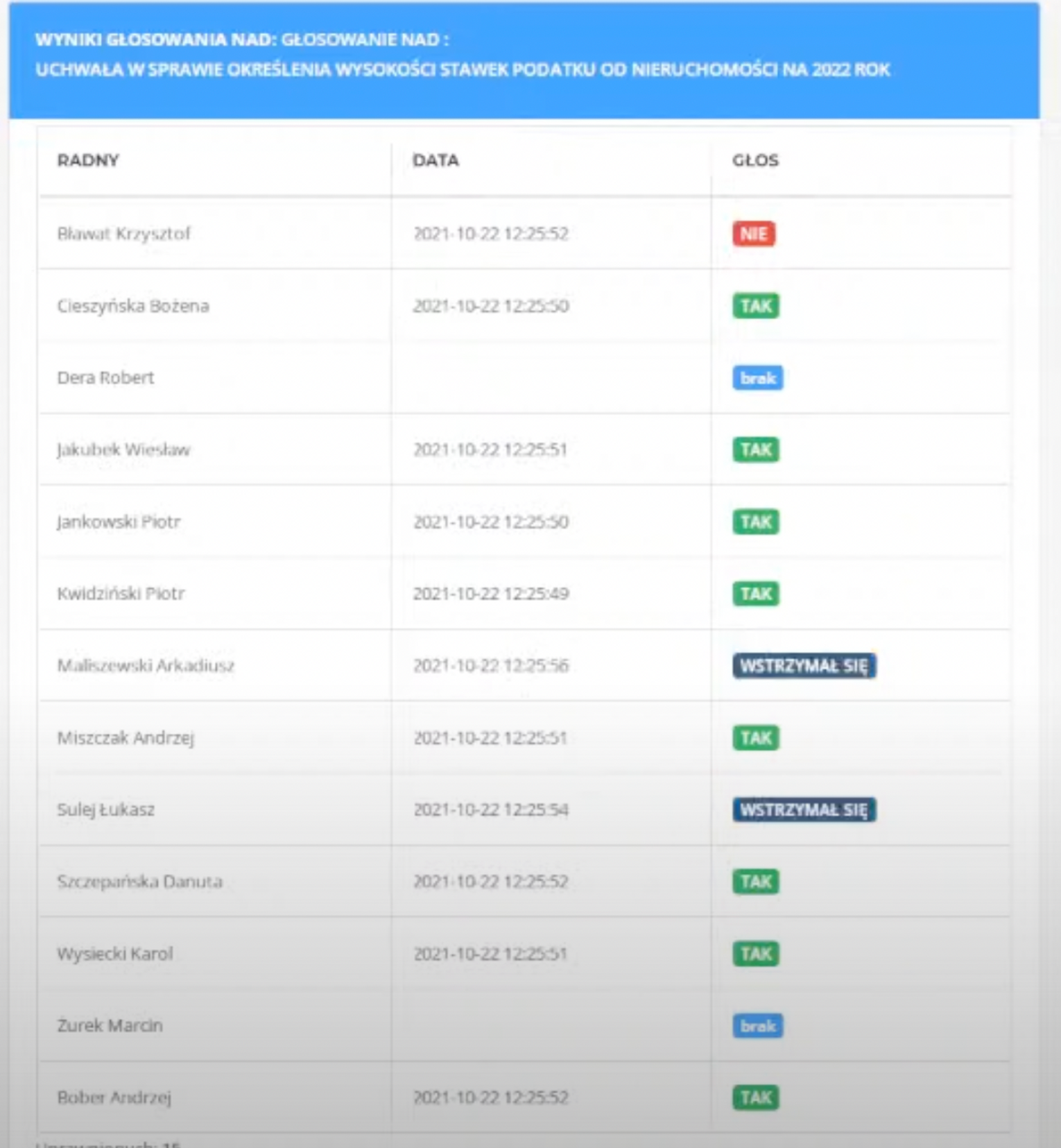This screenshot has width=1061, height=1148.
Task: Select the Wysiecki Karol name cell
Action: pos(115,954)
